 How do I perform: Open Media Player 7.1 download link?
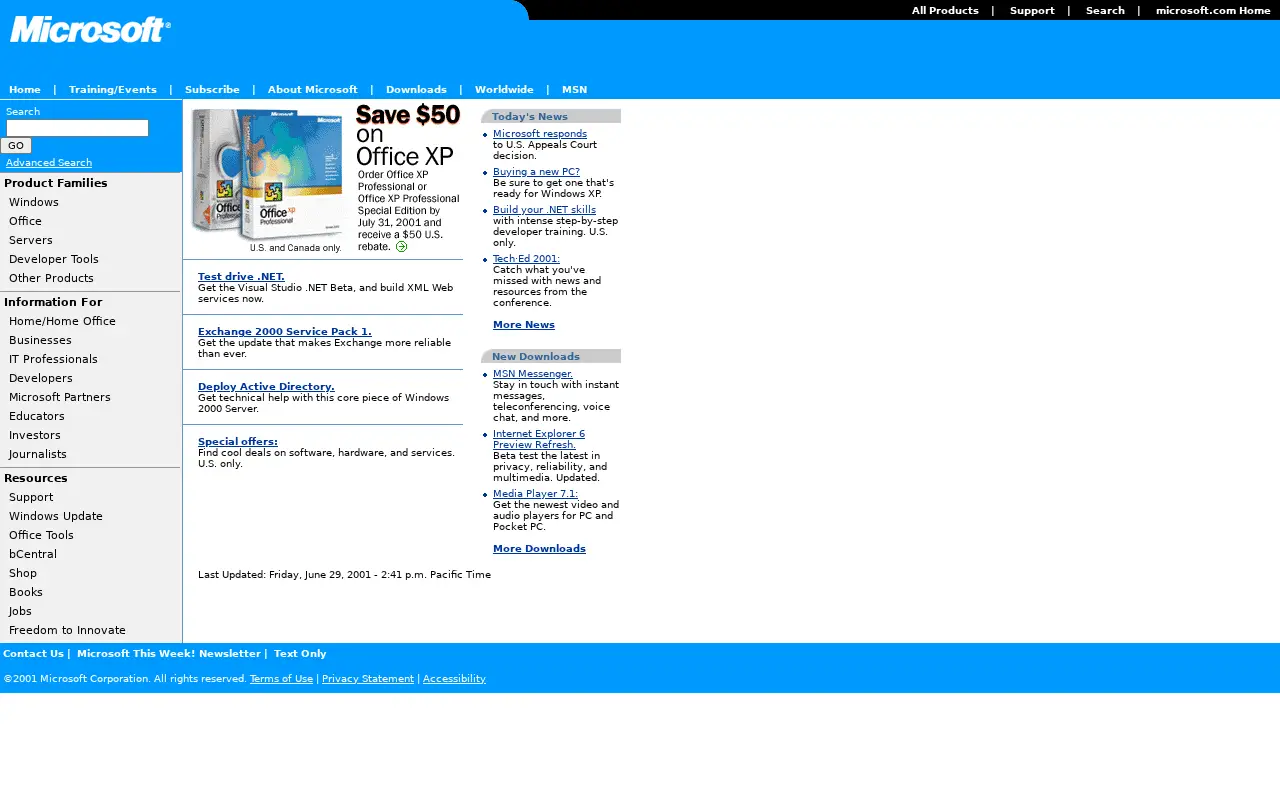click(535, 494)
